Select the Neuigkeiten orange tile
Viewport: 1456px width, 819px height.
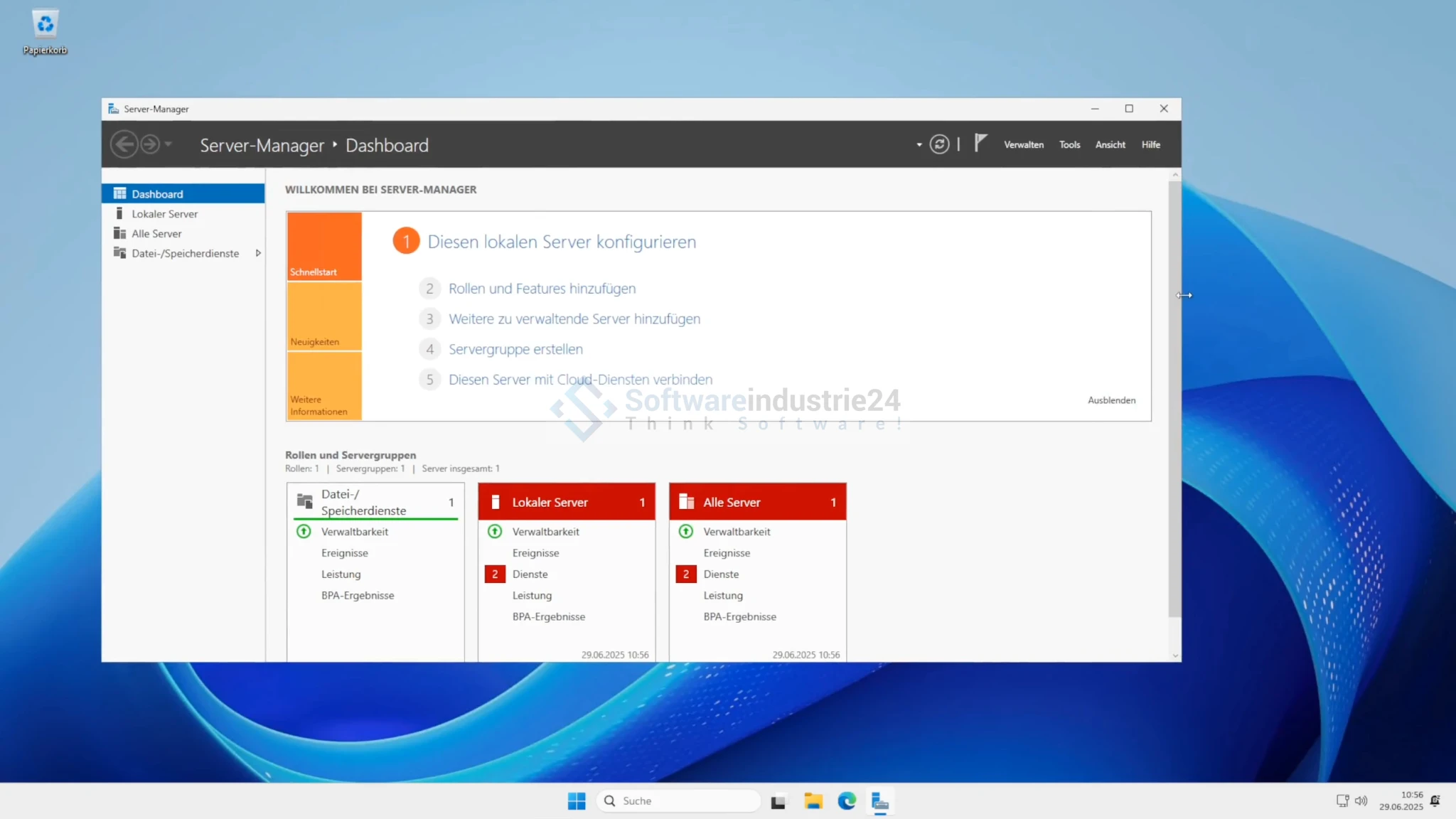tap(324, 317)
